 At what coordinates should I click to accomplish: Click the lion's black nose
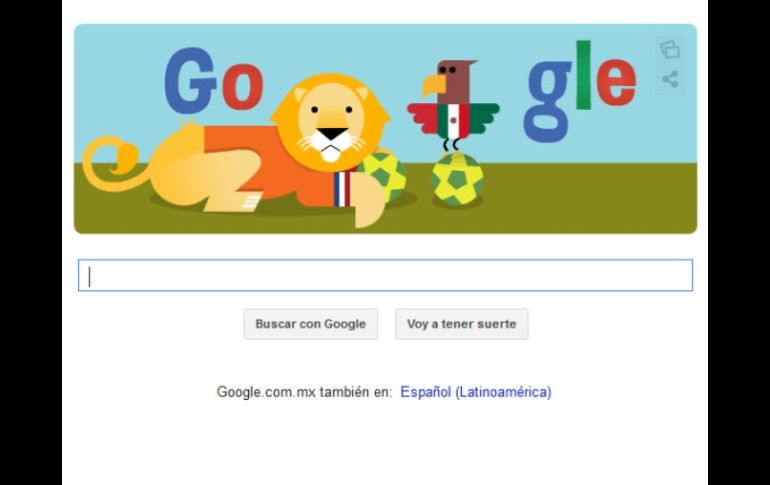click(331, 134)
